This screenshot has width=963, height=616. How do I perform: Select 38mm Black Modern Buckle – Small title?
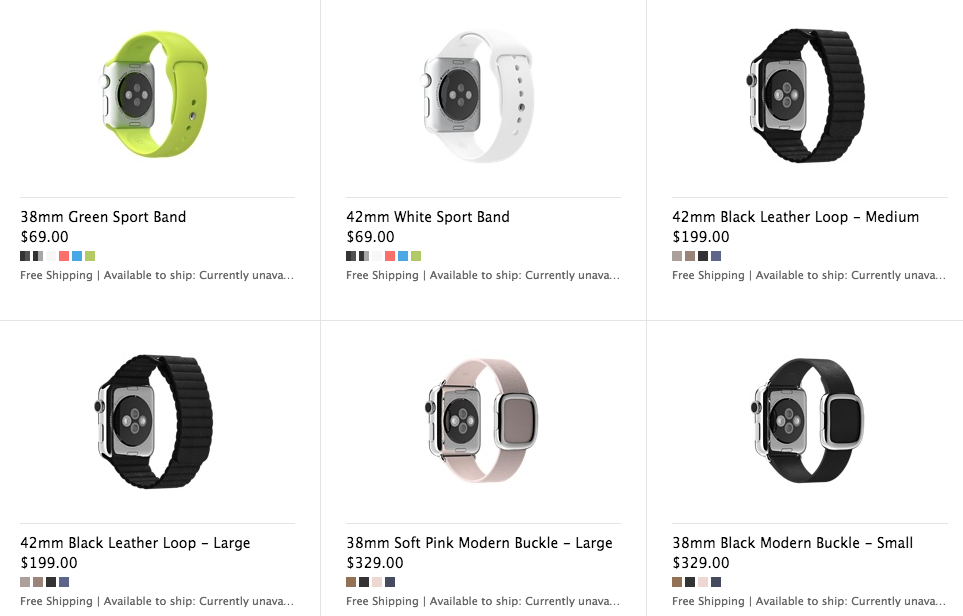click(792, 543)
